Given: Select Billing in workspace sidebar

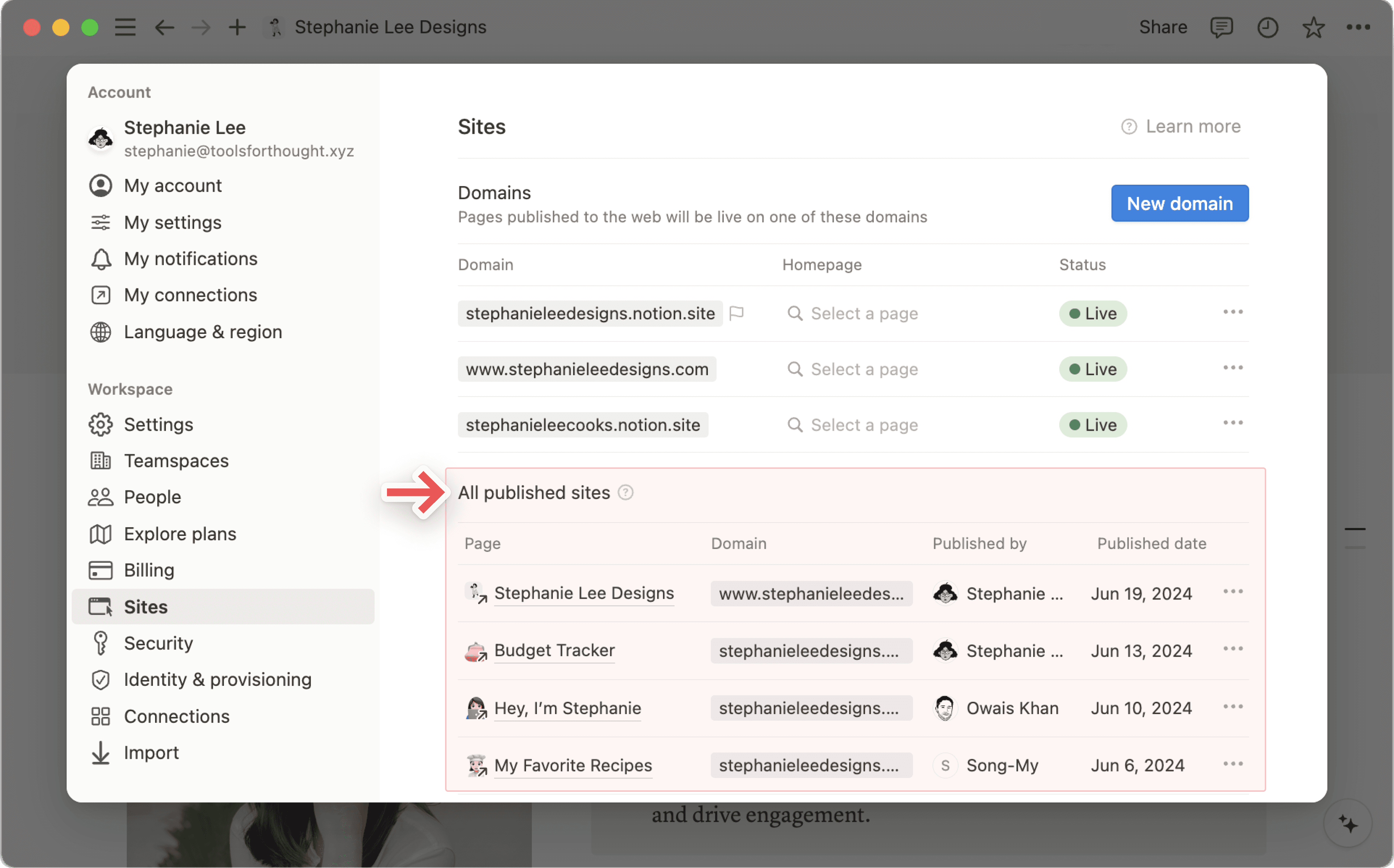Looking at the screenshot, I should [149, 570].
